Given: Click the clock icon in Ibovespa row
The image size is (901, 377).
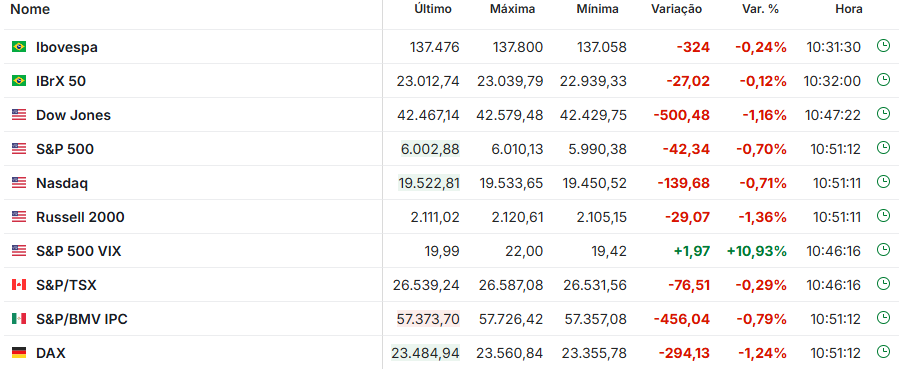Looking at the screenshot, I should 883,47.
